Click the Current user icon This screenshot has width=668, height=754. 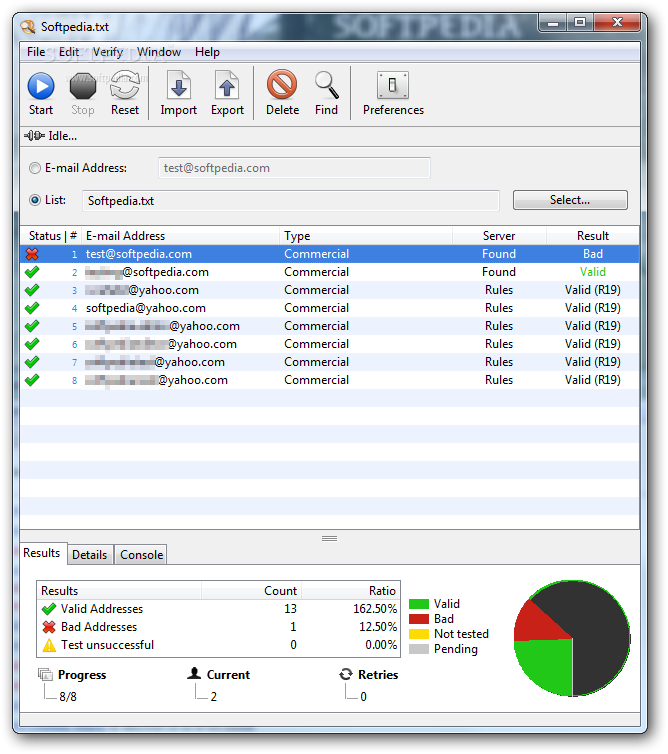pos(194,674)
